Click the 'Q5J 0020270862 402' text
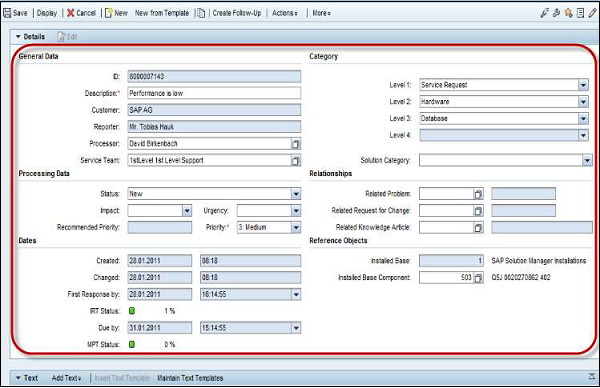 coord(521,278)
